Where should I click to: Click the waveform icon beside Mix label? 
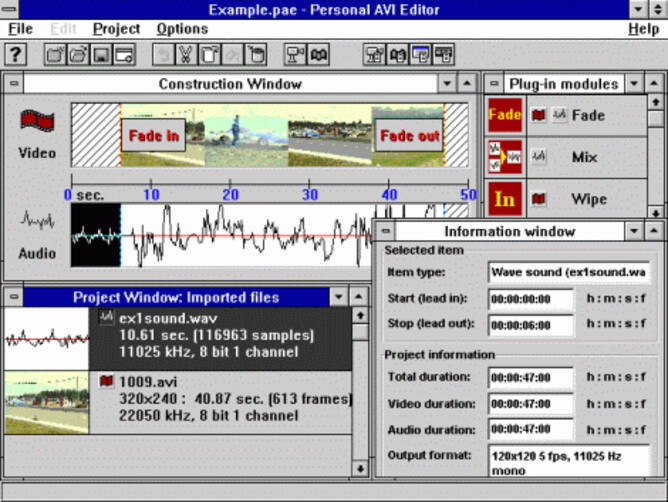538,156
